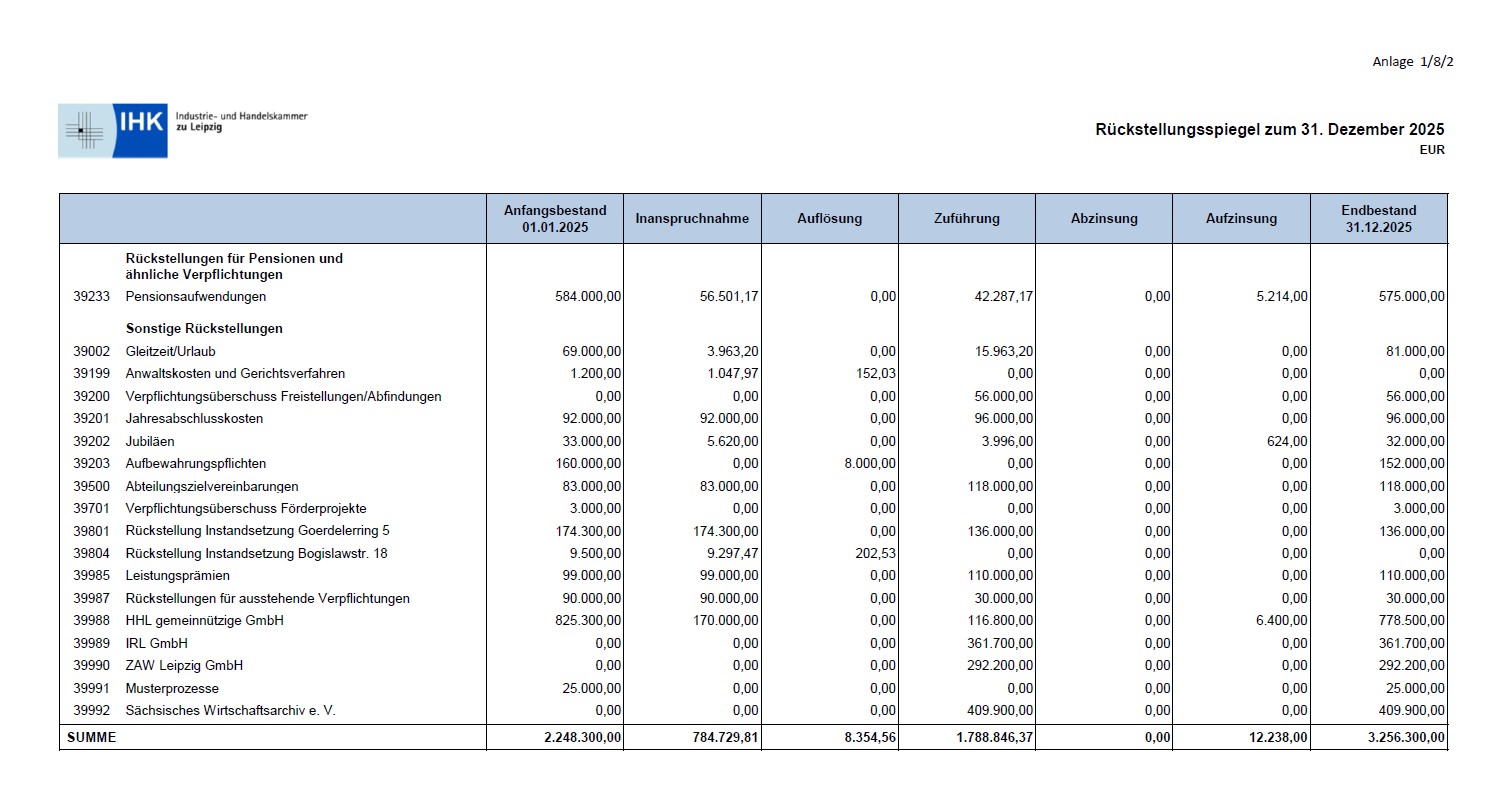1489x800 pixels.
Task: Select the Sächsisches Wirtschaftsarchiv e. V. row
Action: click(x=753, y=711)
